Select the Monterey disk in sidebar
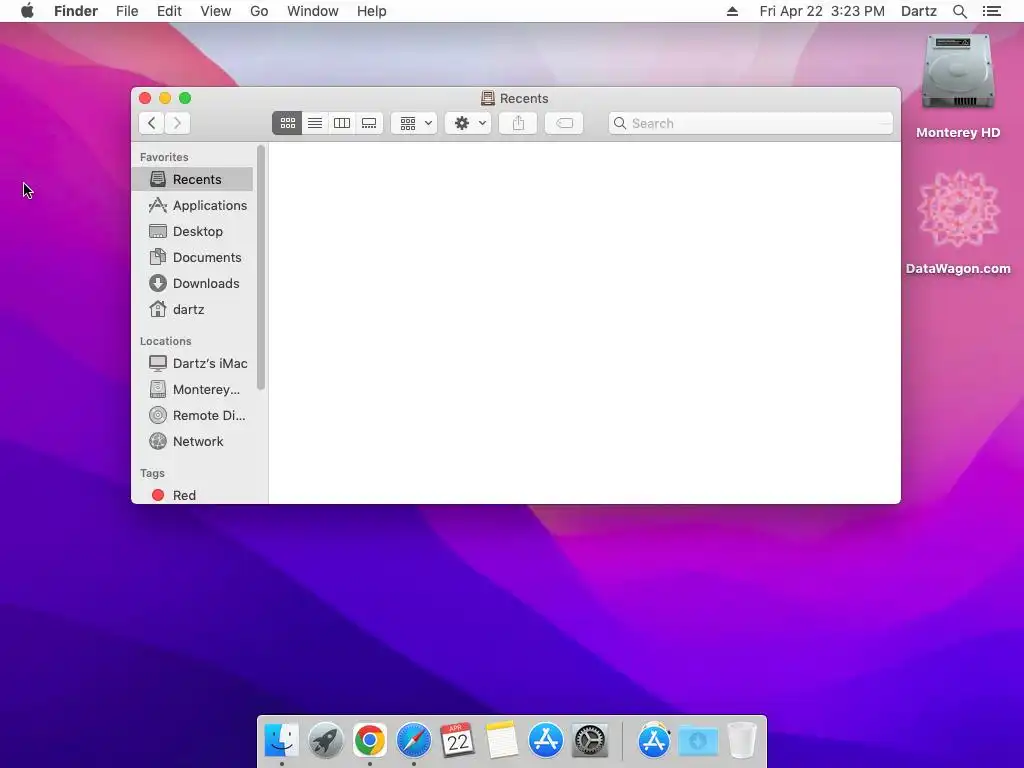Viewport: 1024px width, 768px height. pos(192,390)
